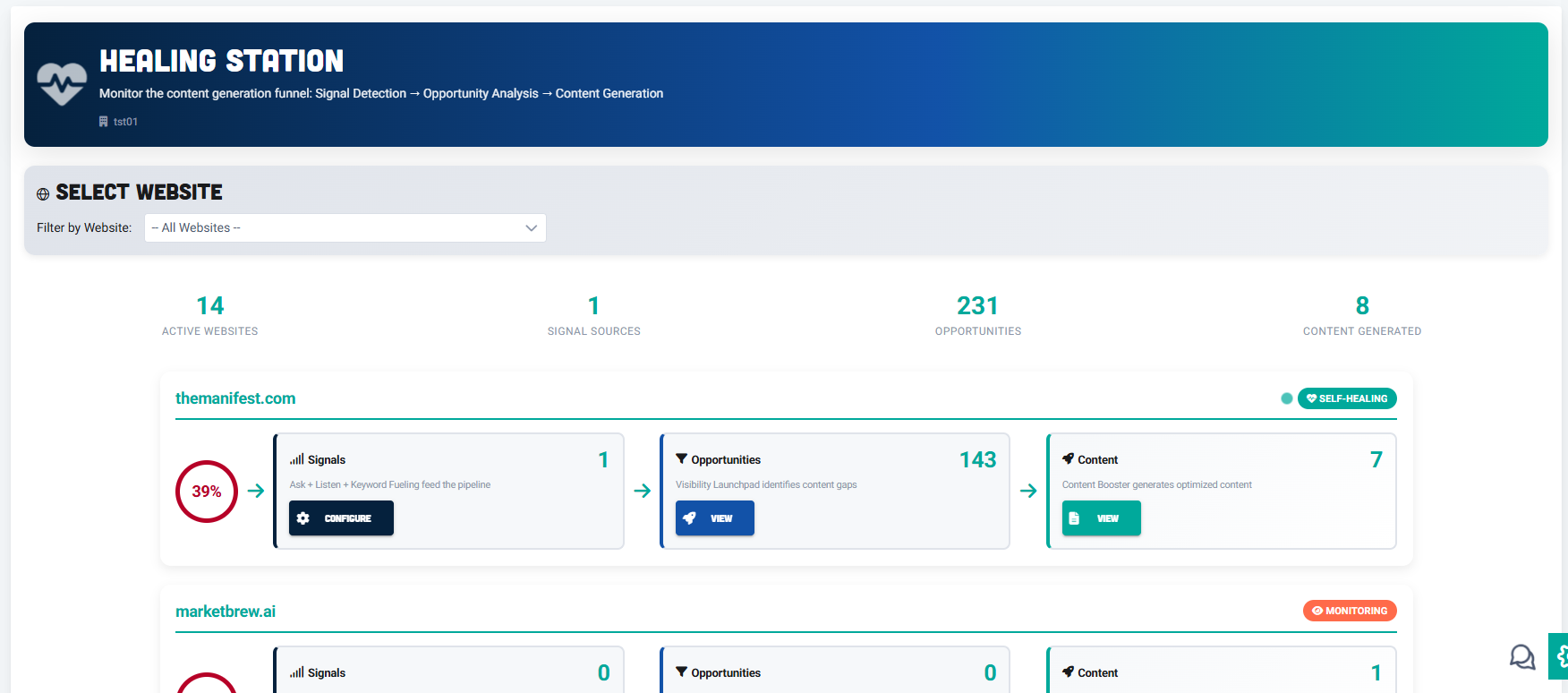Click the signal bars icon in themanifest.com Signals
Viewport: 1568px width, 693px height.
point(297,459)
